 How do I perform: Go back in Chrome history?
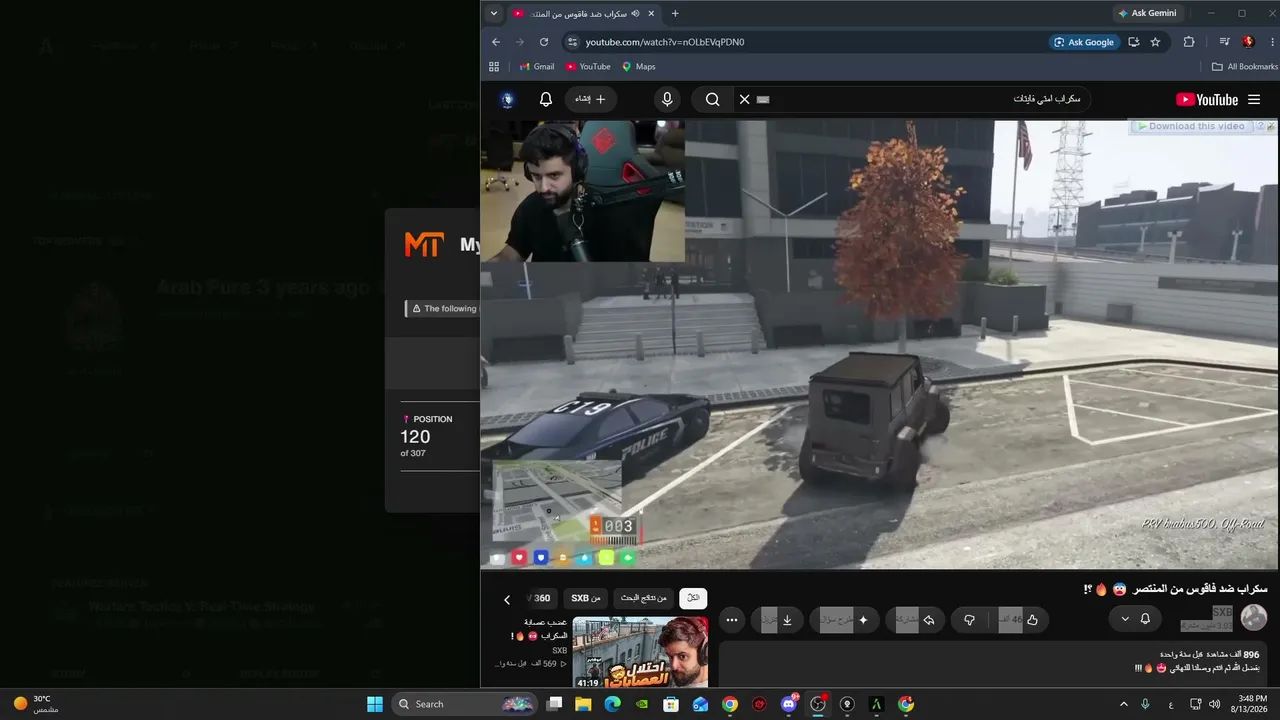click(x=496, y=42)
